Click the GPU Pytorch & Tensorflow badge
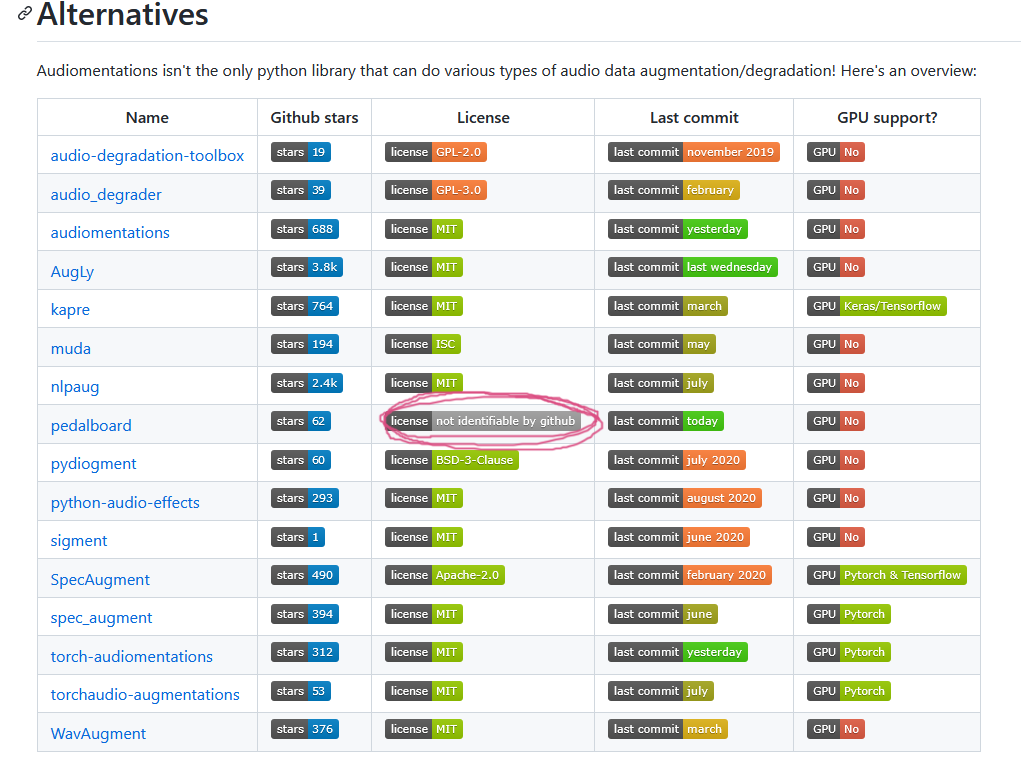The image size is (1021, 760). (x=887, y=575)
